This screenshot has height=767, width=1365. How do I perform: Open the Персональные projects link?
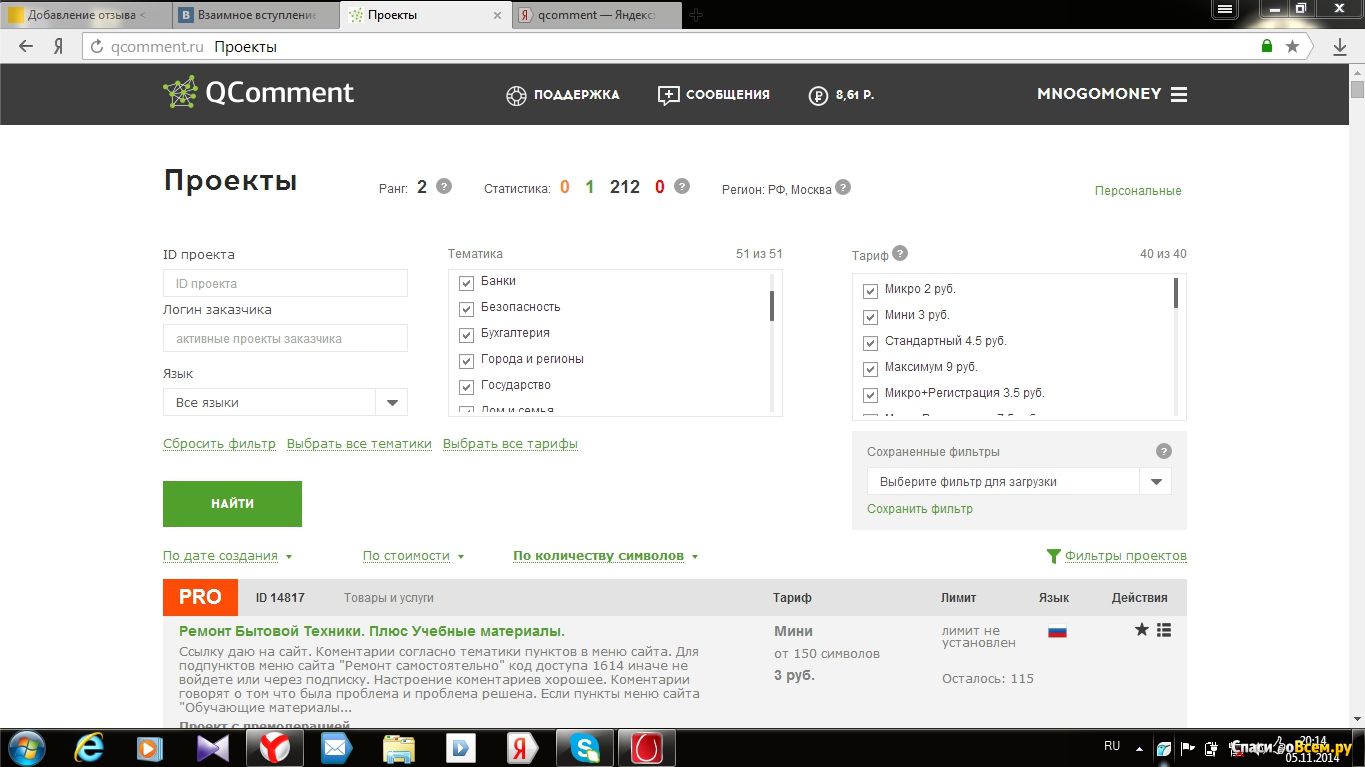tap(1138, 190)
